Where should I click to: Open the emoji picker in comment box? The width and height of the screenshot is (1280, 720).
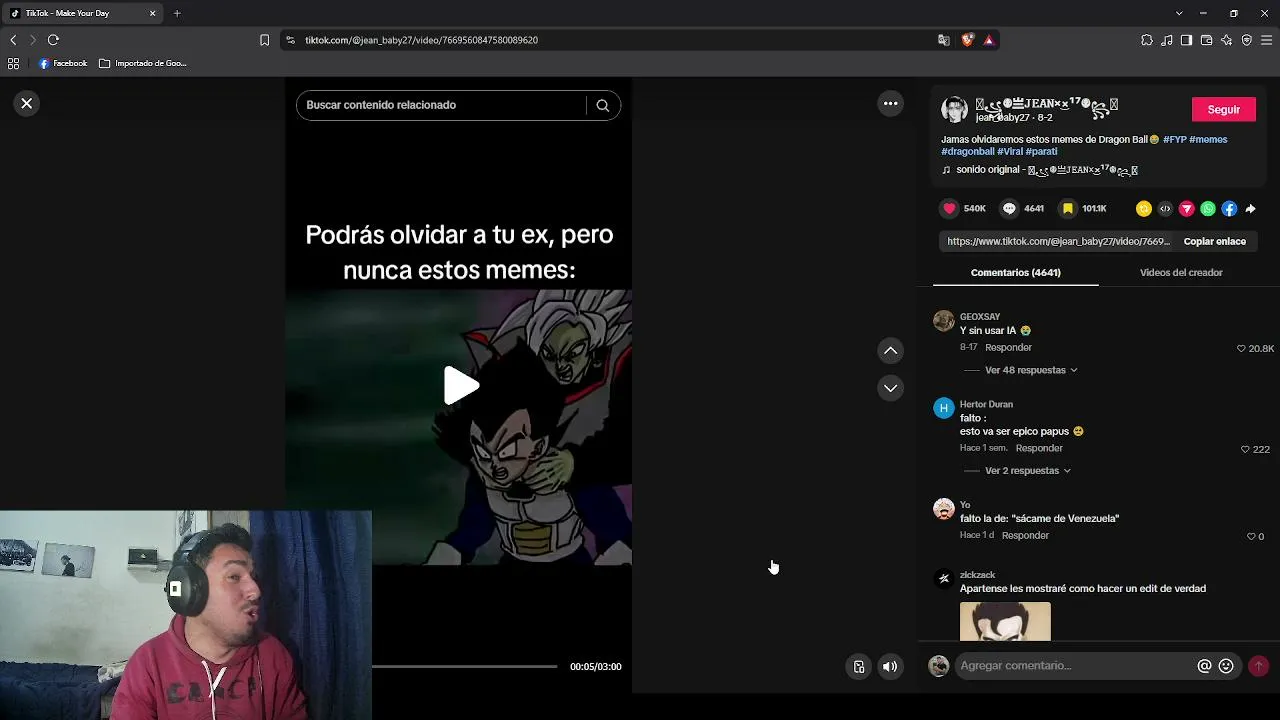pyautogui.click(x=1226, y=666)
